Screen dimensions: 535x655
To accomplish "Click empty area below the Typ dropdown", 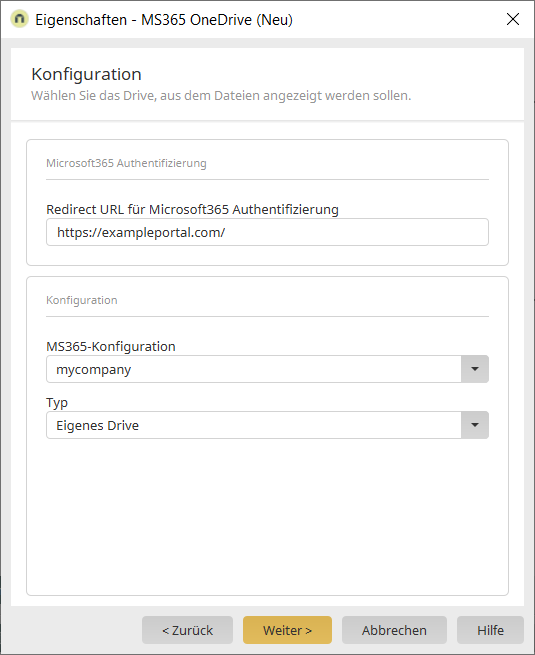I will click(x=267, y=516).
